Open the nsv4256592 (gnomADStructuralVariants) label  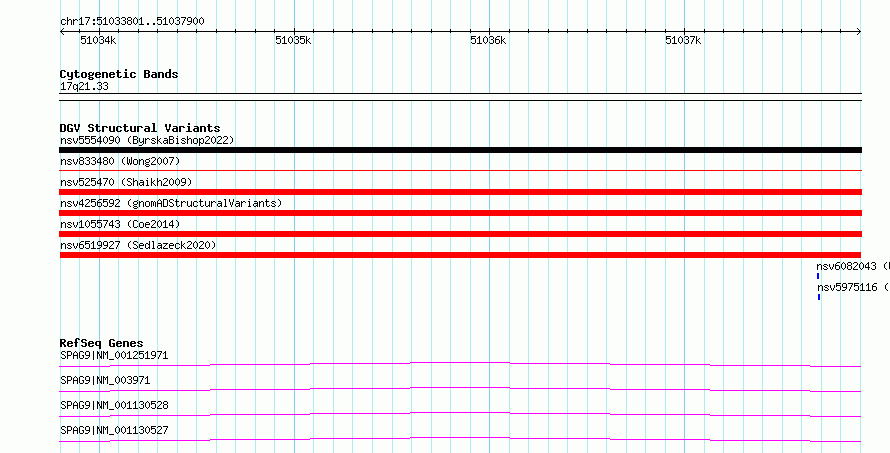click(171, 203)
